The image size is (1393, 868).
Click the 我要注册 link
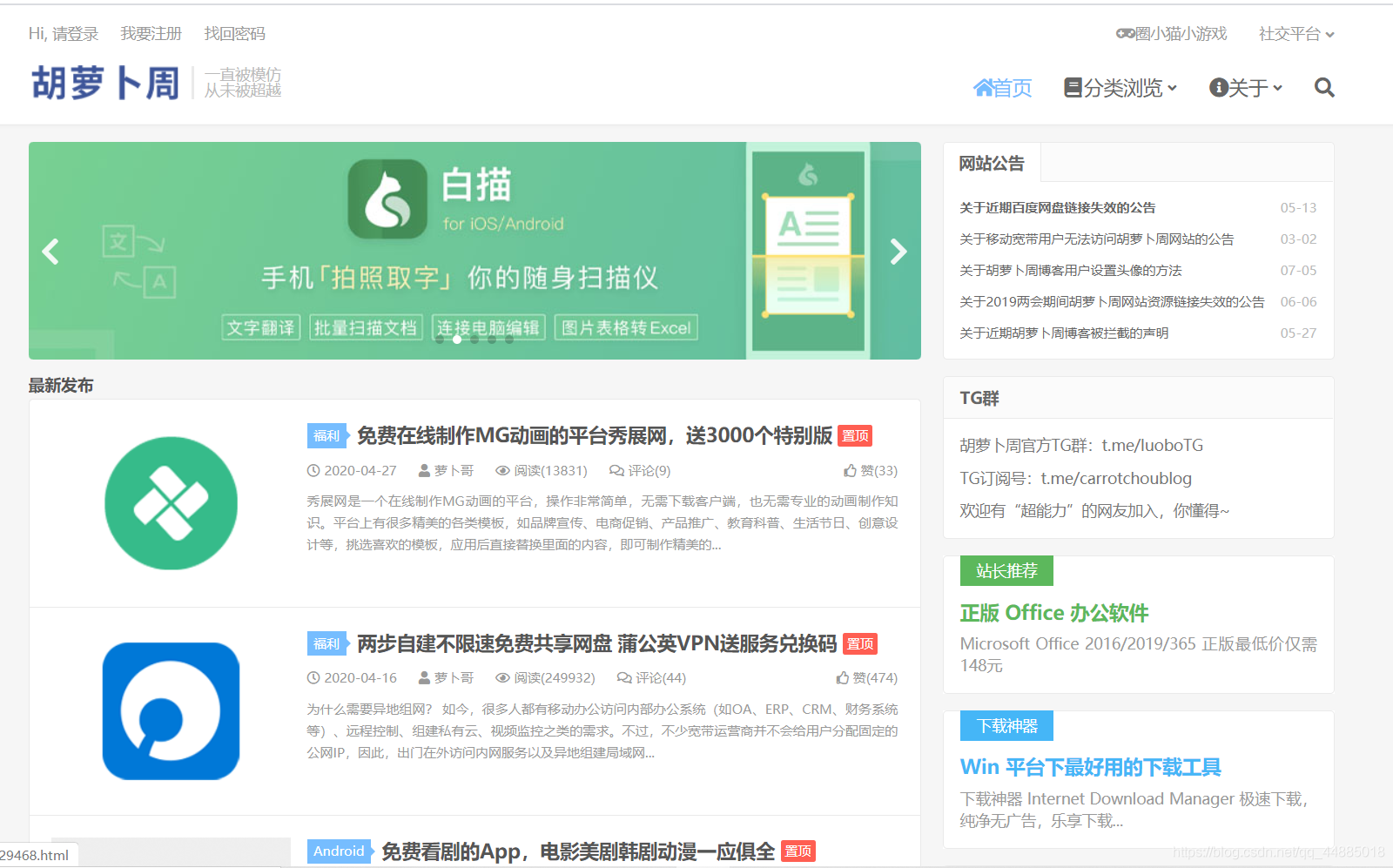(x=150, y=33)
